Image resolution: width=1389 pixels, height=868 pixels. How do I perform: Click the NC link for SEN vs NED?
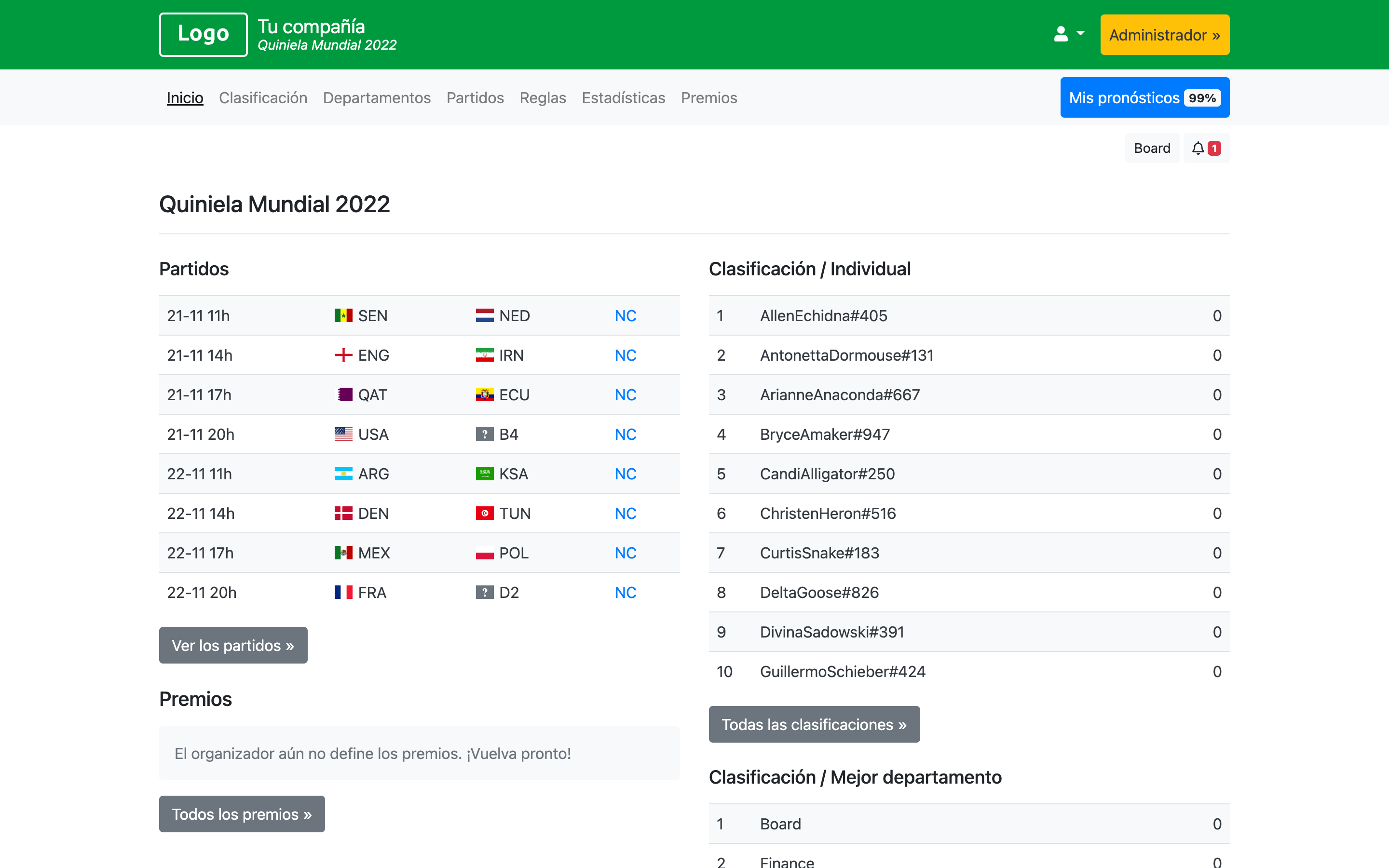625,315
